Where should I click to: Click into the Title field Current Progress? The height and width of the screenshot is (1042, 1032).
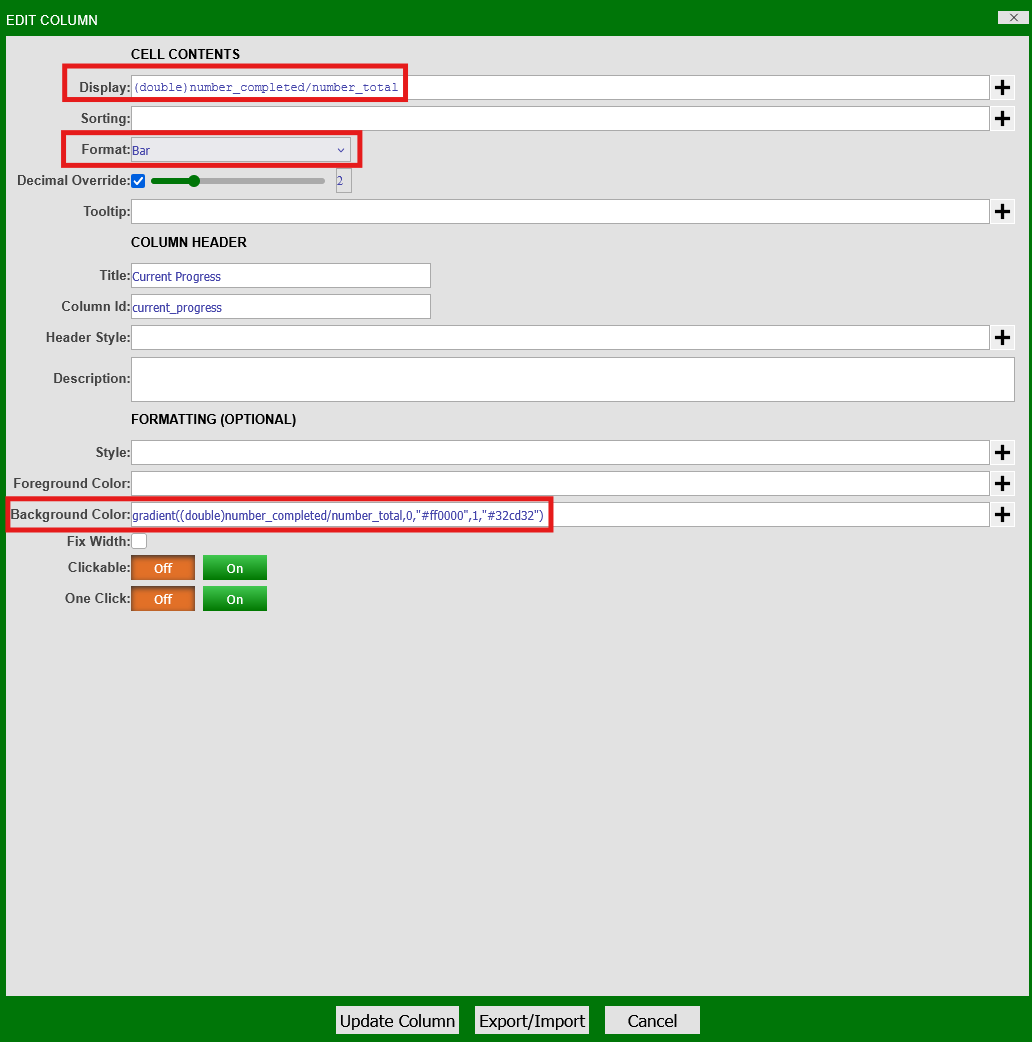click(x=280, y=276)
